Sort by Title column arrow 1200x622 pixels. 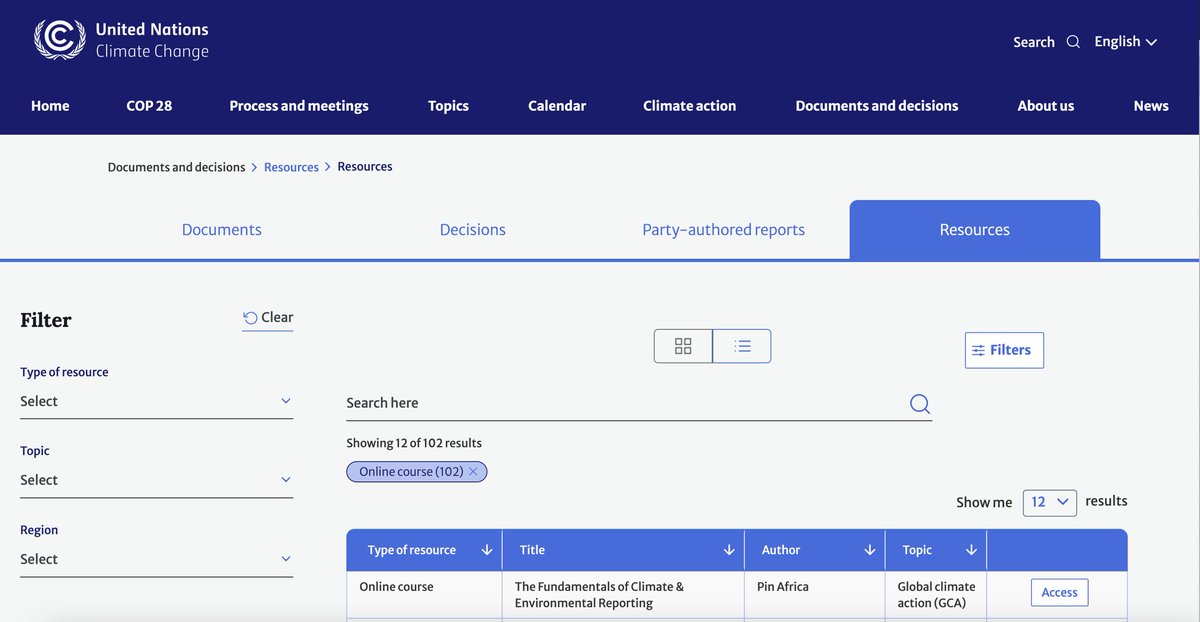pyautogui.click(x=729, y=550)
